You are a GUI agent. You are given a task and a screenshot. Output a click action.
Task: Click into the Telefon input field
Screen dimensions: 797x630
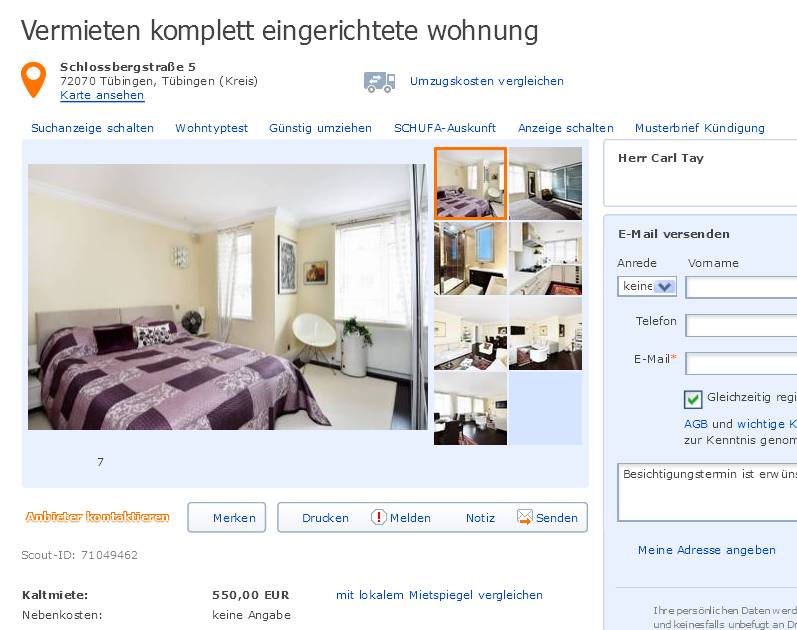point(741,326)
